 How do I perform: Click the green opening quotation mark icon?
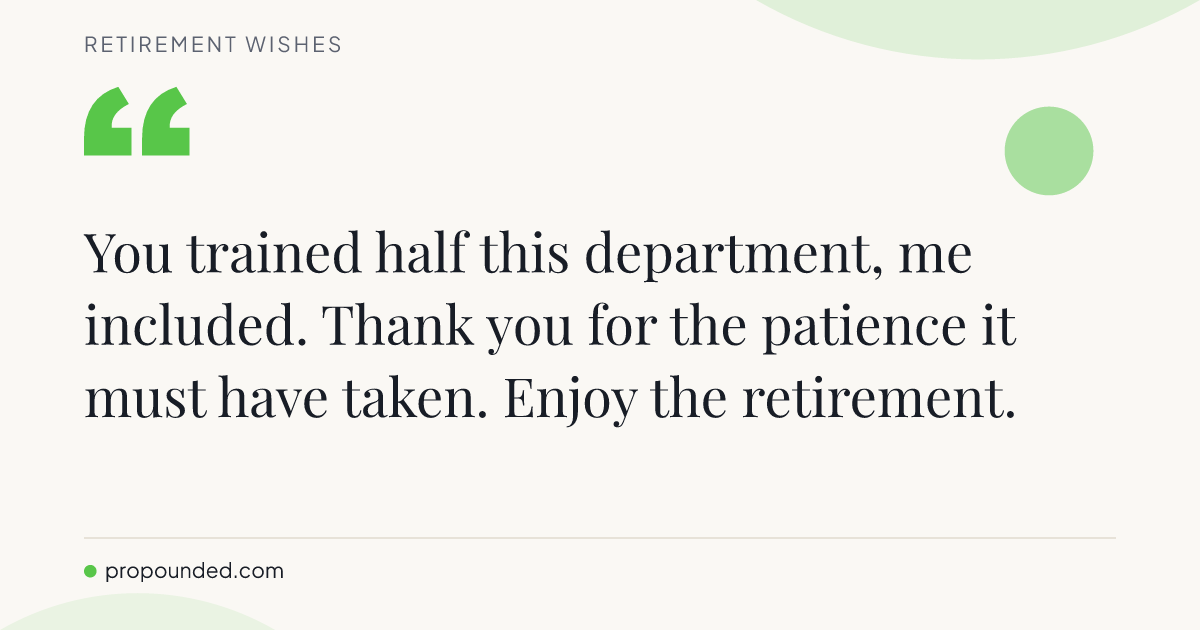137,121
